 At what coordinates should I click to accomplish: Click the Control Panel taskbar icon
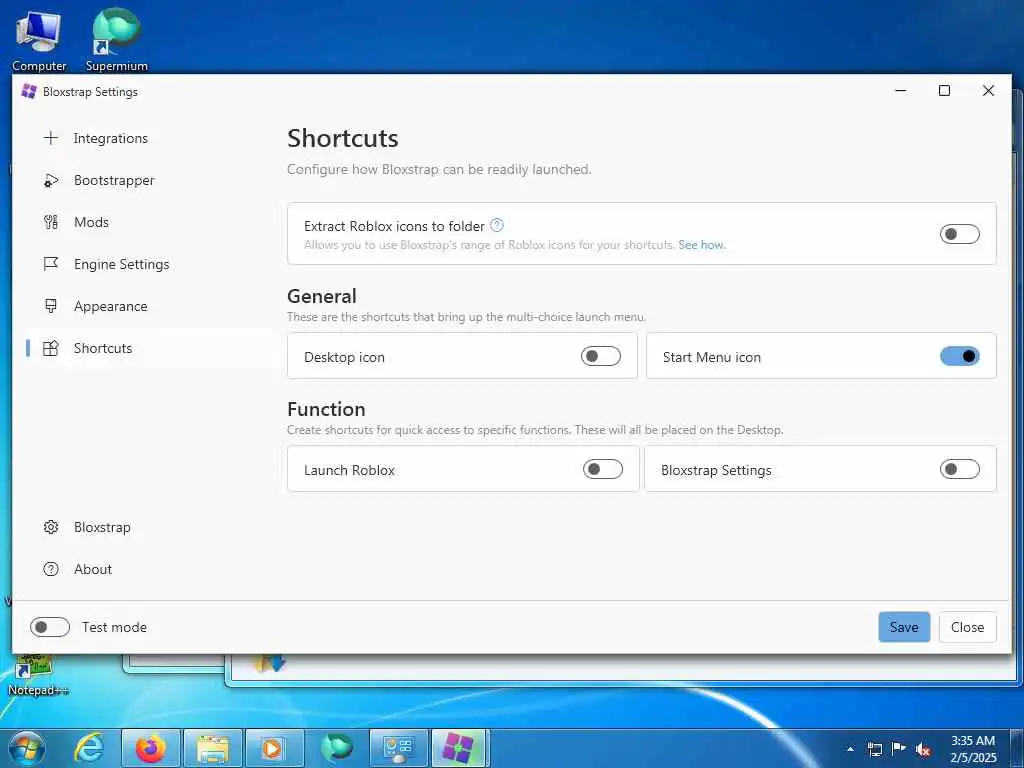coord(398,748)
